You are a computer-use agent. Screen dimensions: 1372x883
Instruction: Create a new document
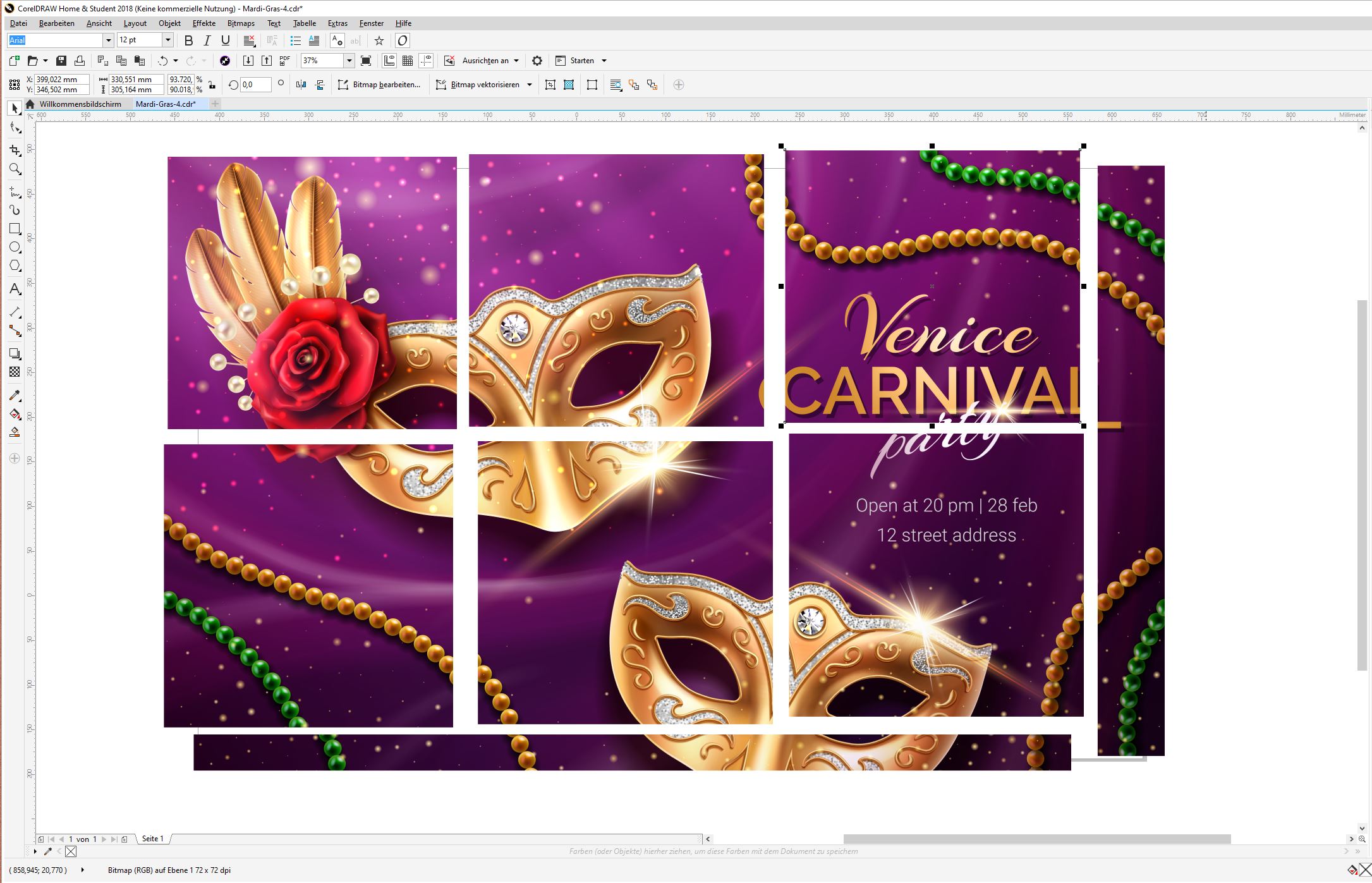tap(14, 61)
